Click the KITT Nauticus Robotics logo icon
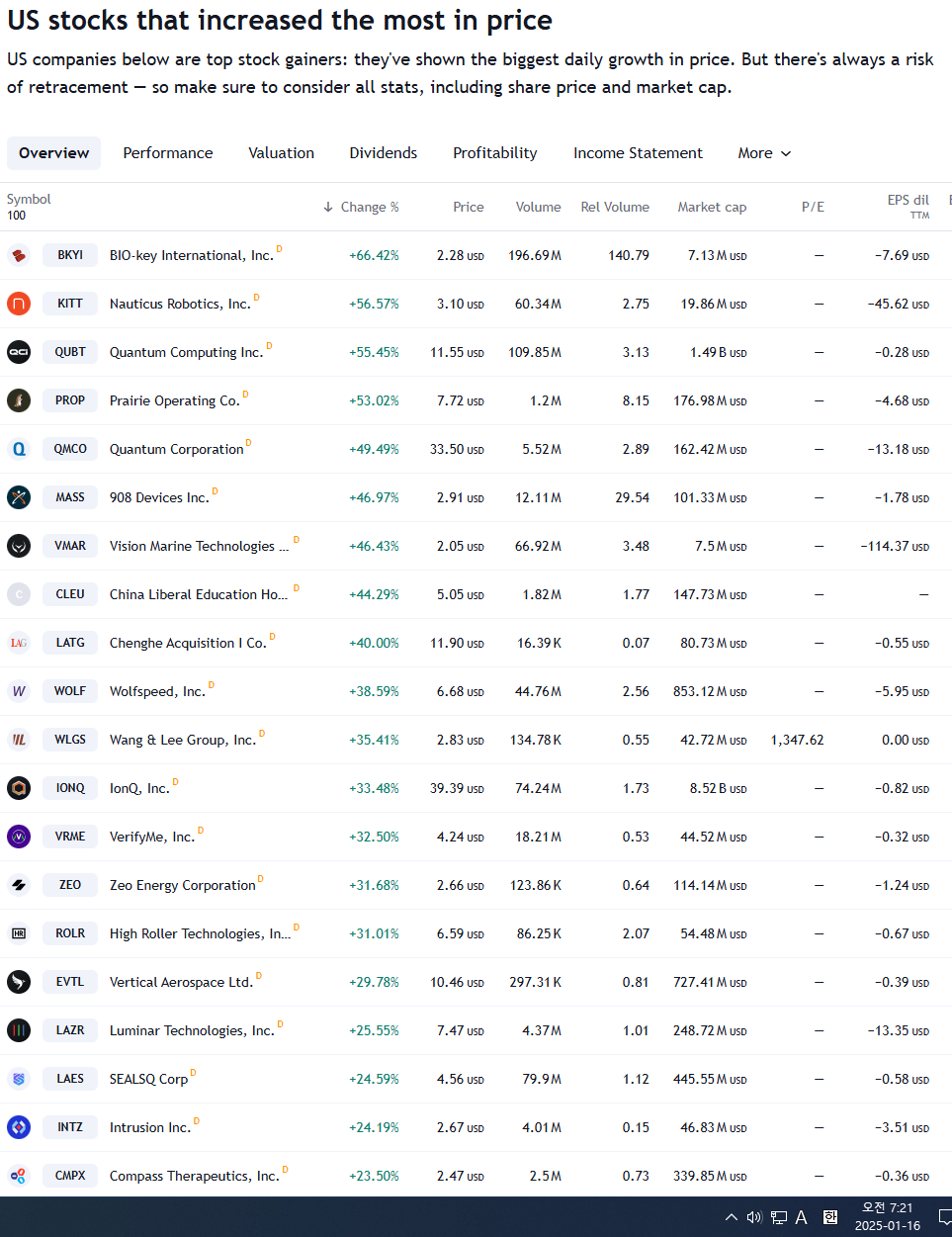This screenshot has width=952, height=1237. coord(19,304)
